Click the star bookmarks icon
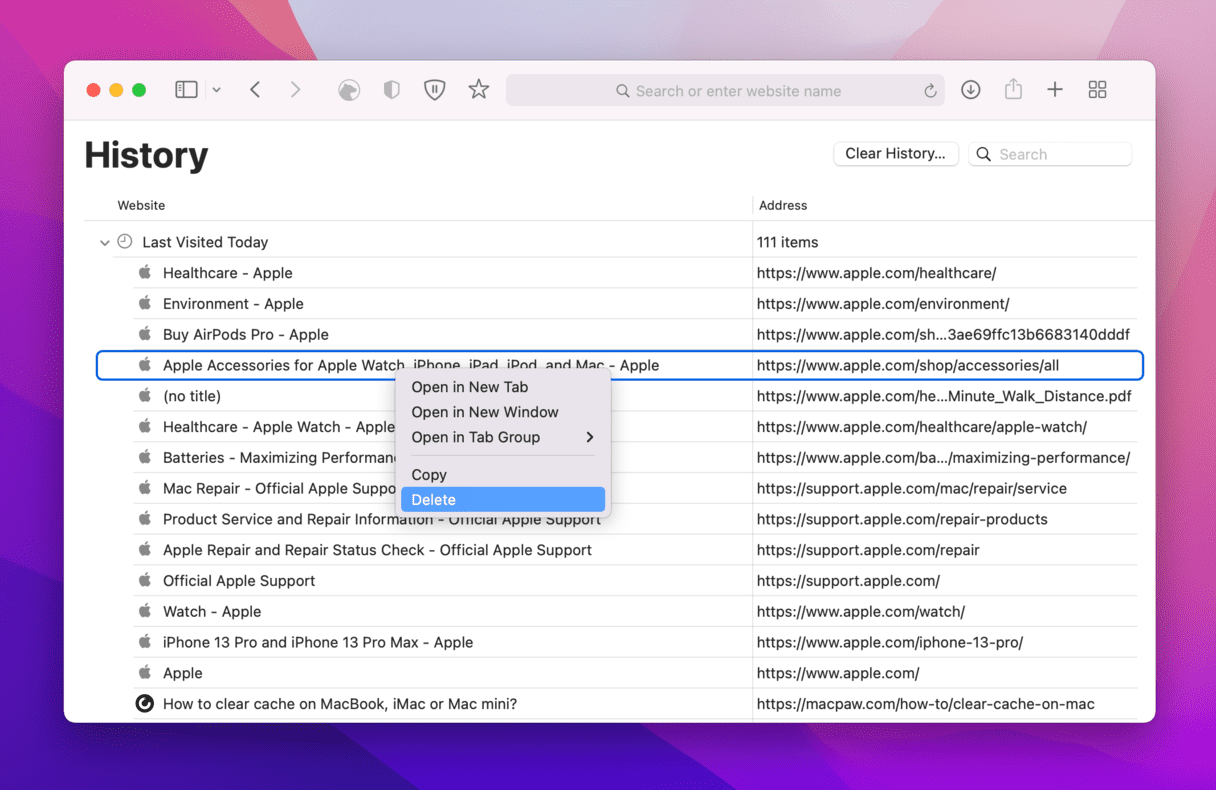 pyautogui.click(x=479, y=90)
